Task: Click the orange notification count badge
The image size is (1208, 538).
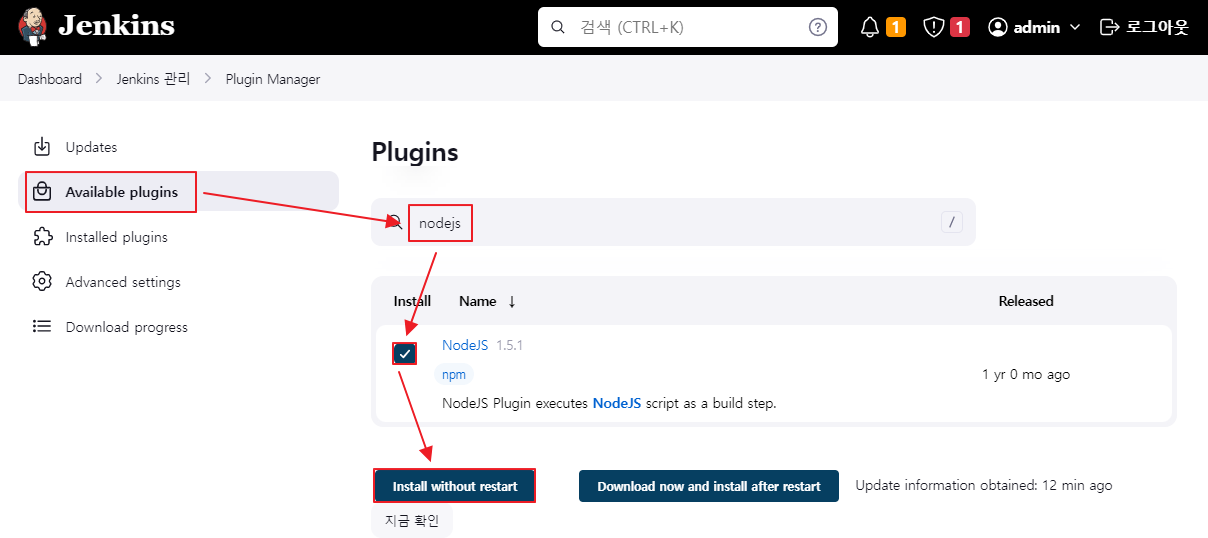Action: pyautogui.click(x=896, y=27)
